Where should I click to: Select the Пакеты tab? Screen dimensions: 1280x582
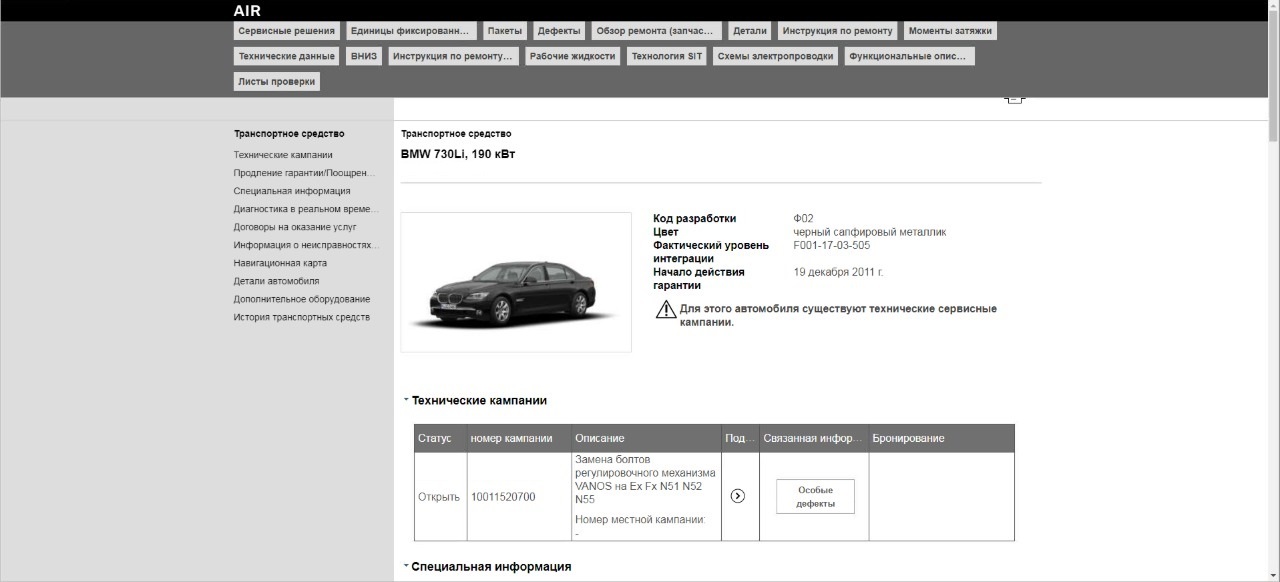point(504,31)
